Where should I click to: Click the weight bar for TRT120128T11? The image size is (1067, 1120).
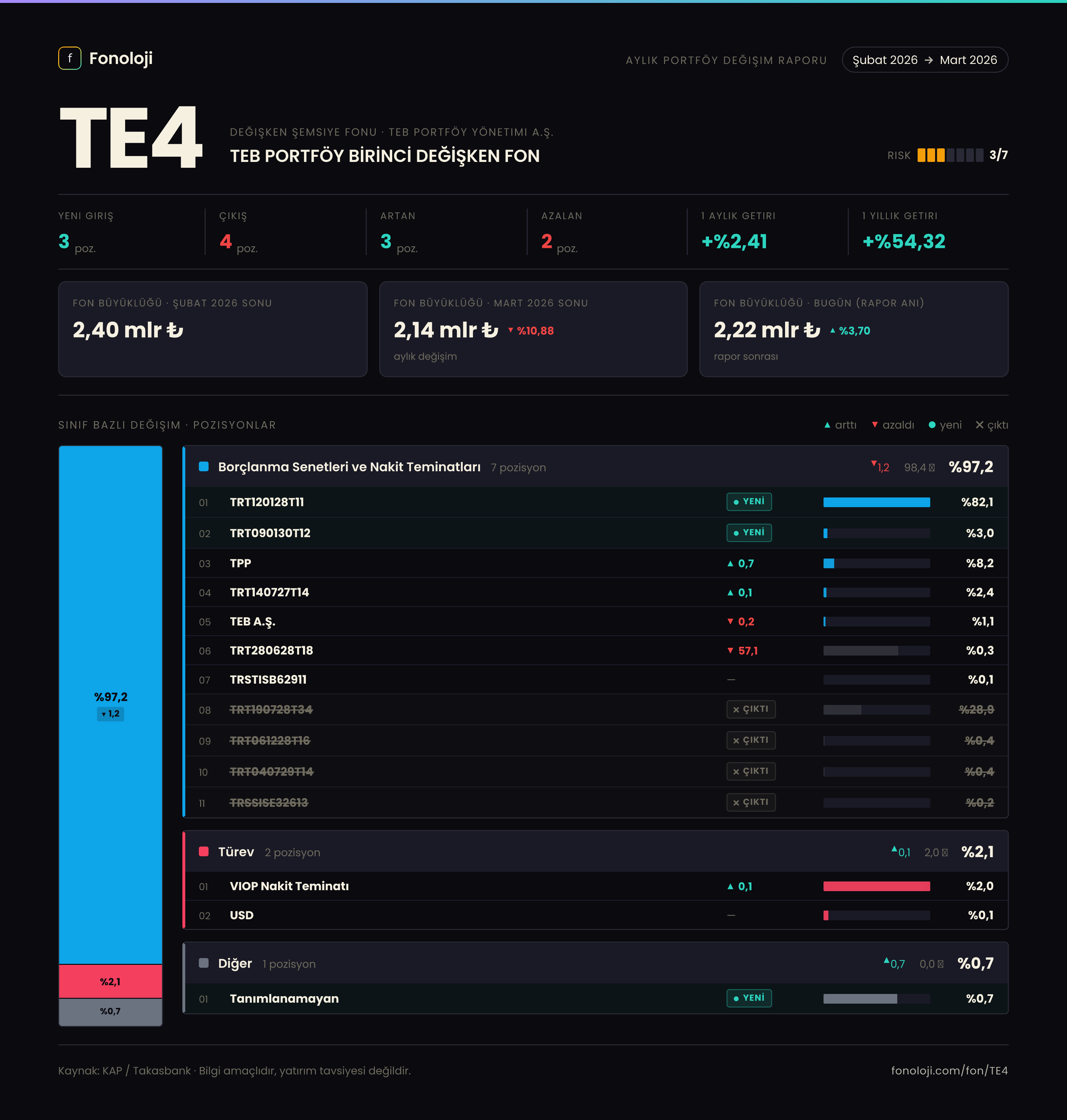pyautogui.click(x=877, y=502)
